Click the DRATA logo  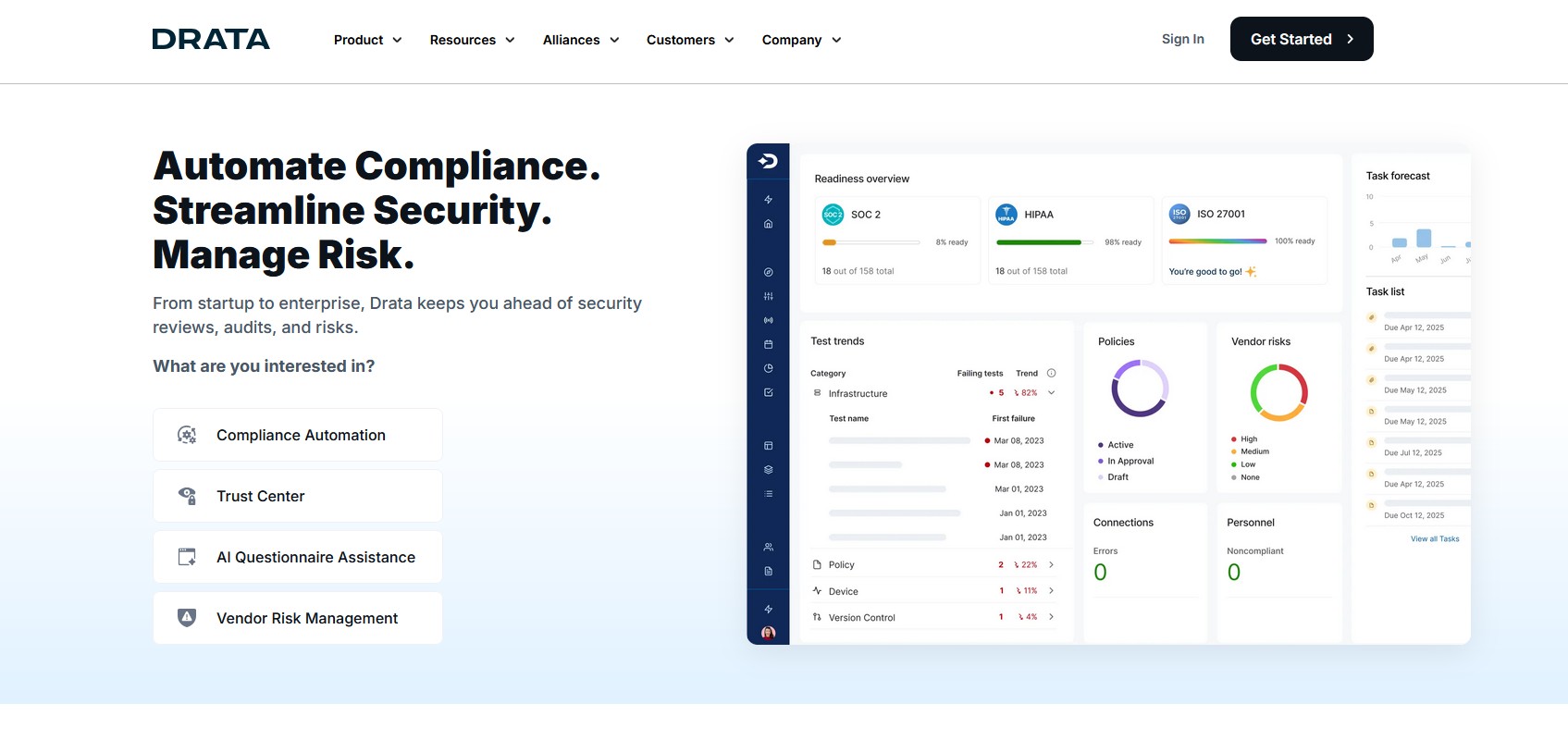(211, 39)
